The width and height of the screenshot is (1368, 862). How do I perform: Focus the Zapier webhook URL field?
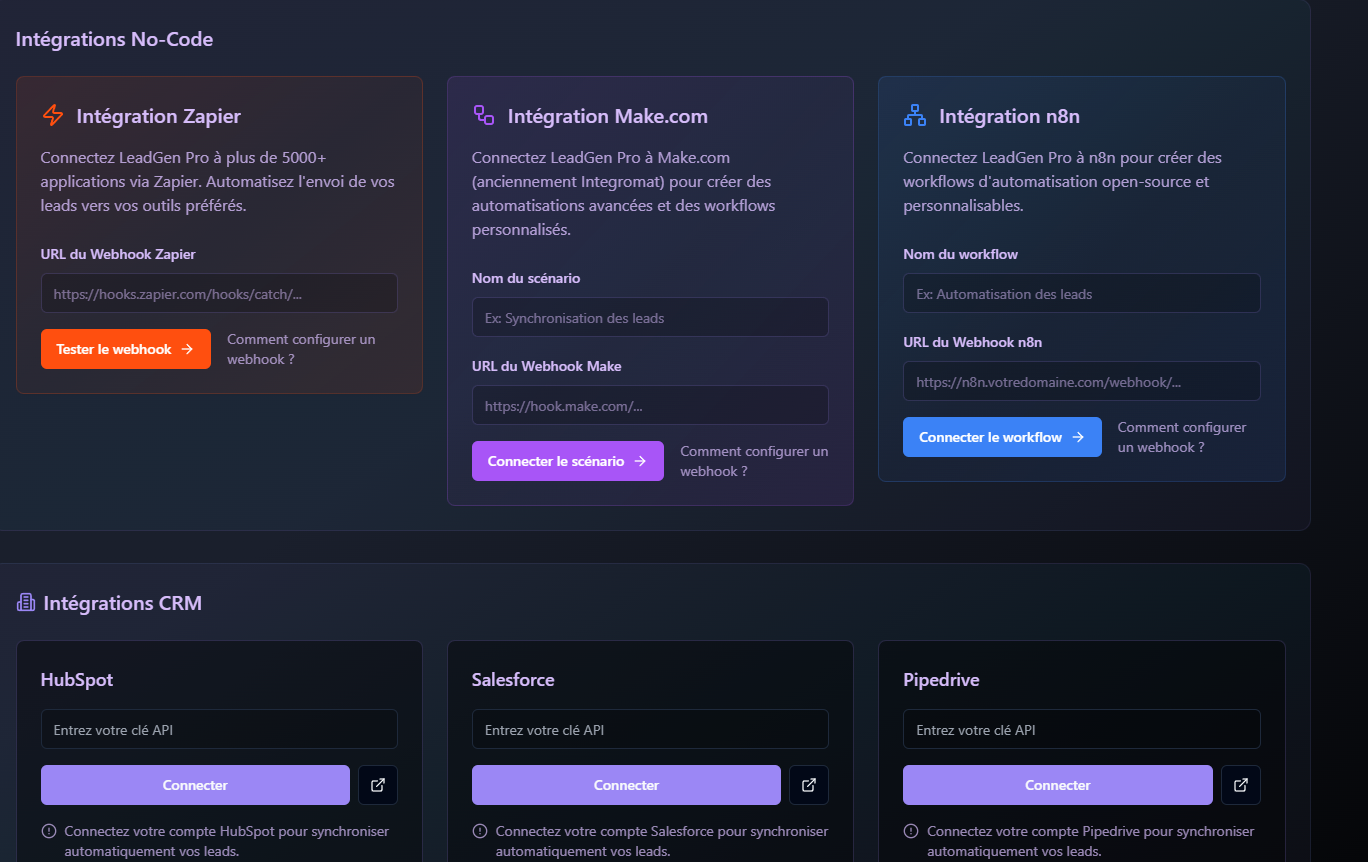coord(219,293)
